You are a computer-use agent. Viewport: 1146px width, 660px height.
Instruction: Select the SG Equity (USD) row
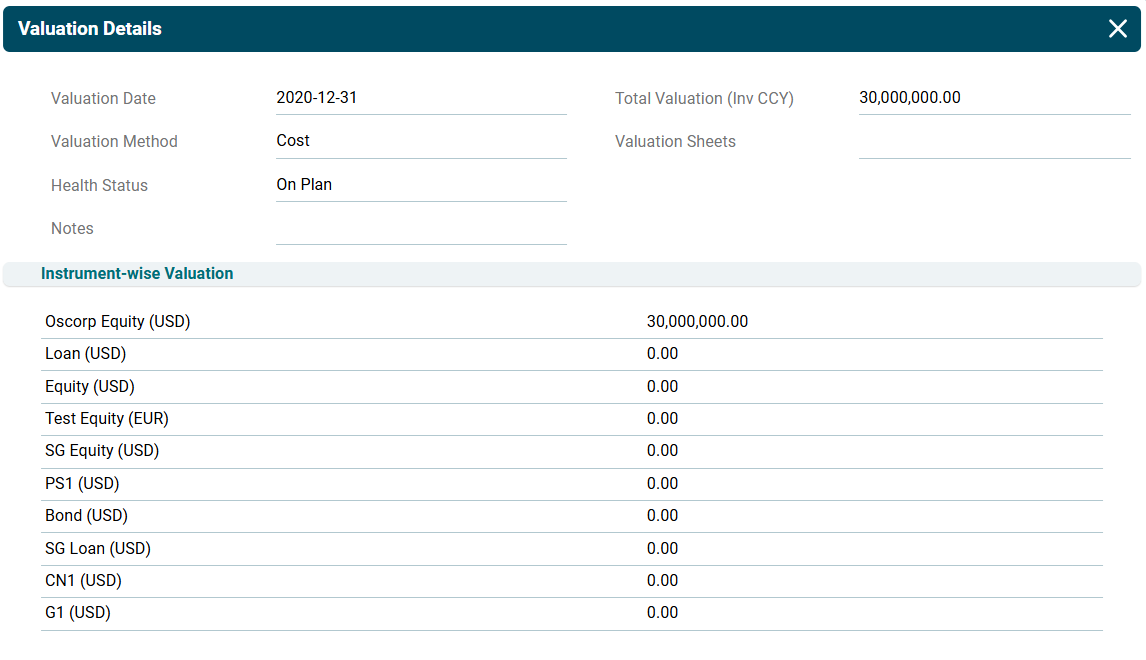point(102,451)
